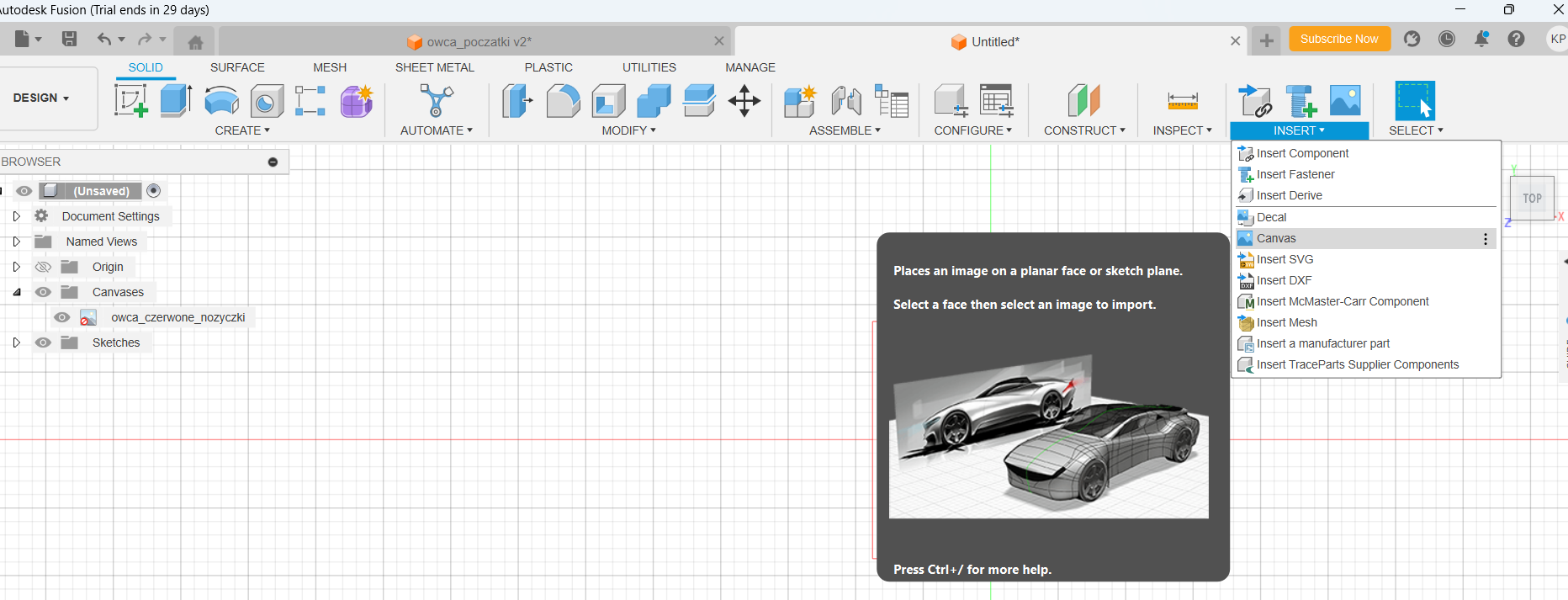Open a new design tab with plus
1568x600 pixels.
(1266, 40)
